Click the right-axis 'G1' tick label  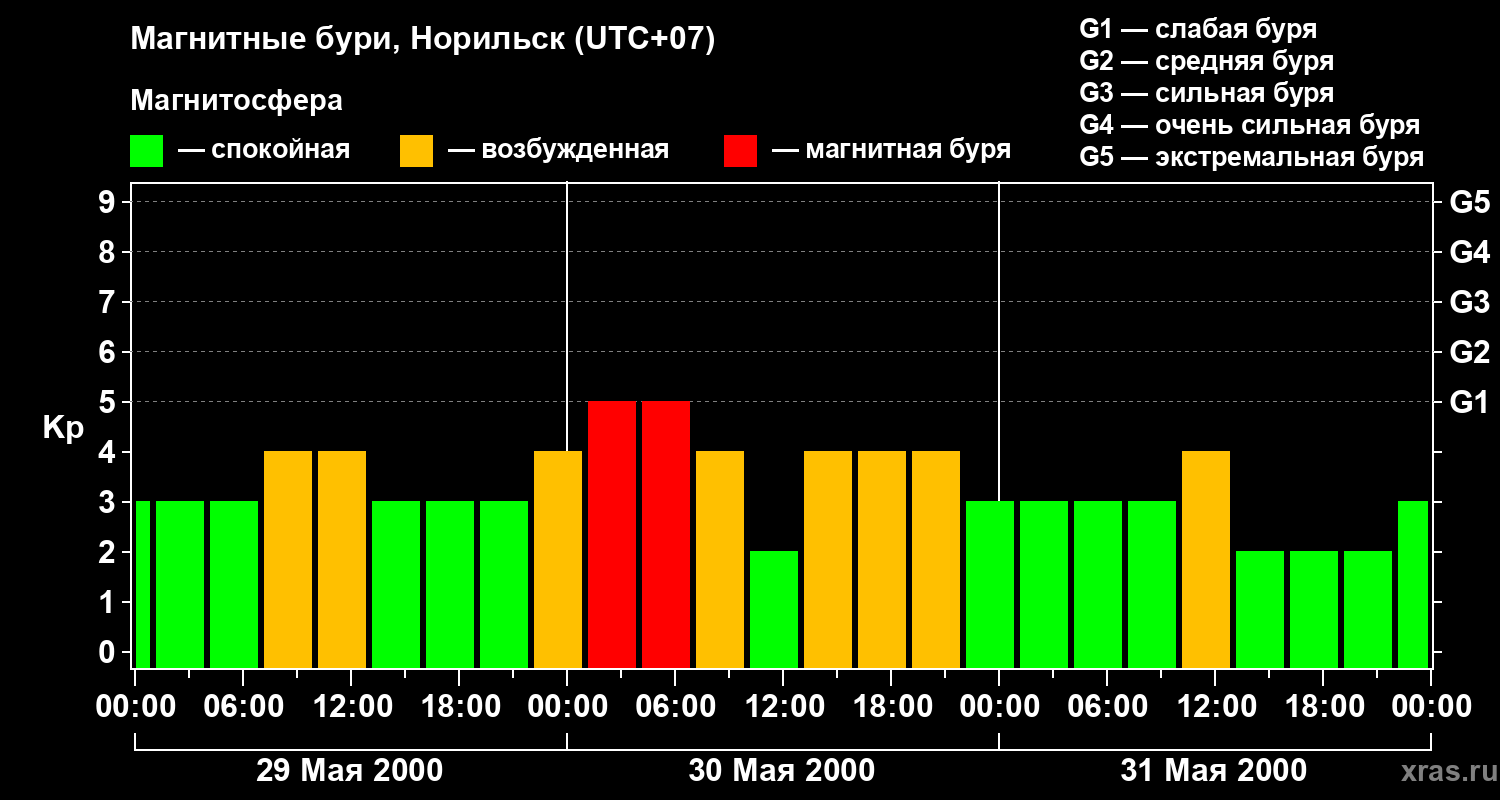[1469, 402]
